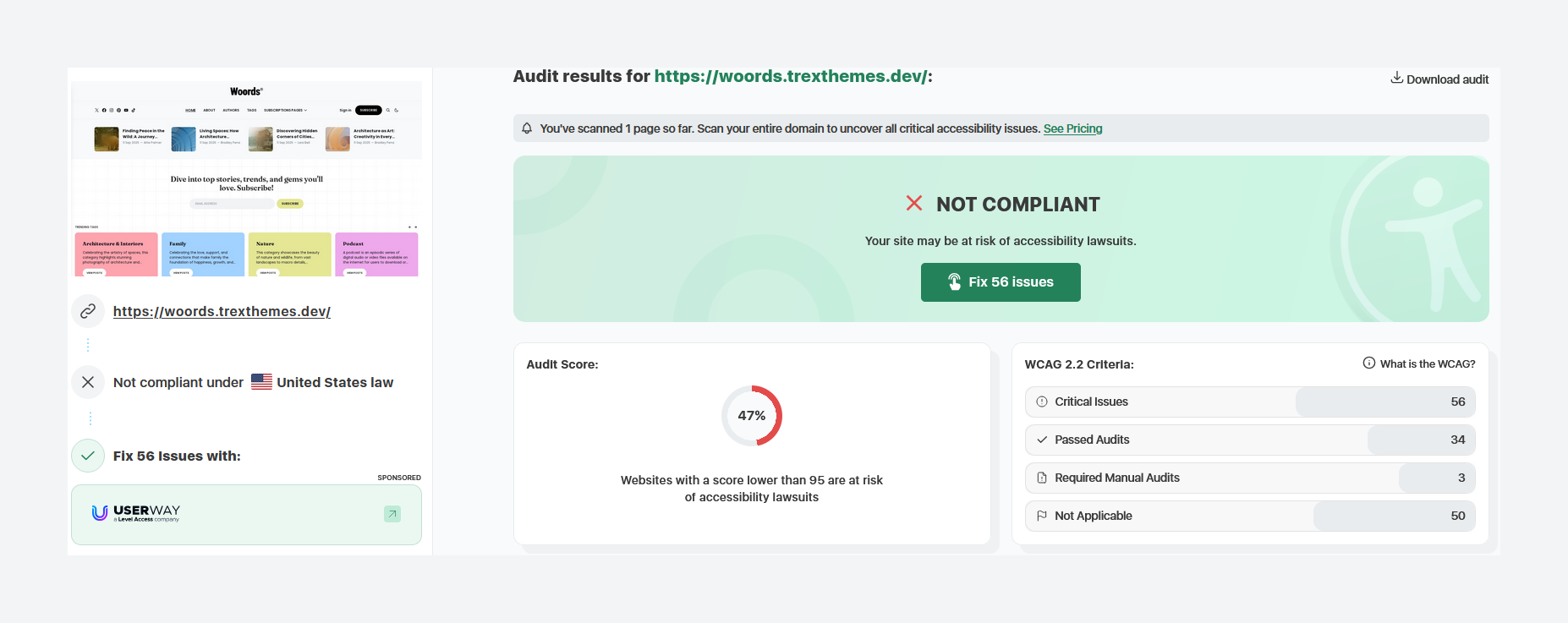Viewport: 1568px width, 623px height.
Task: Click the website preview thumbnail
Action: point(246,179)
